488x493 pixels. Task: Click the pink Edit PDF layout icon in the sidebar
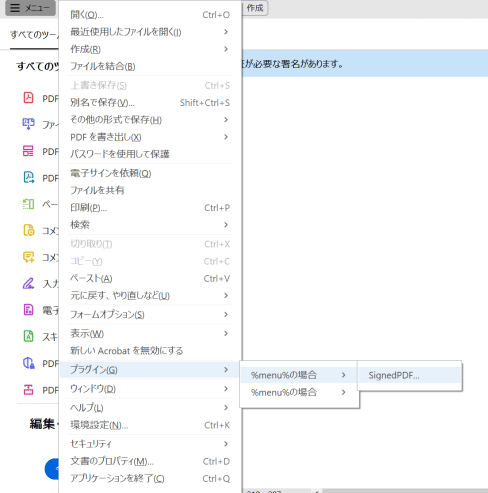pos(28,151)
